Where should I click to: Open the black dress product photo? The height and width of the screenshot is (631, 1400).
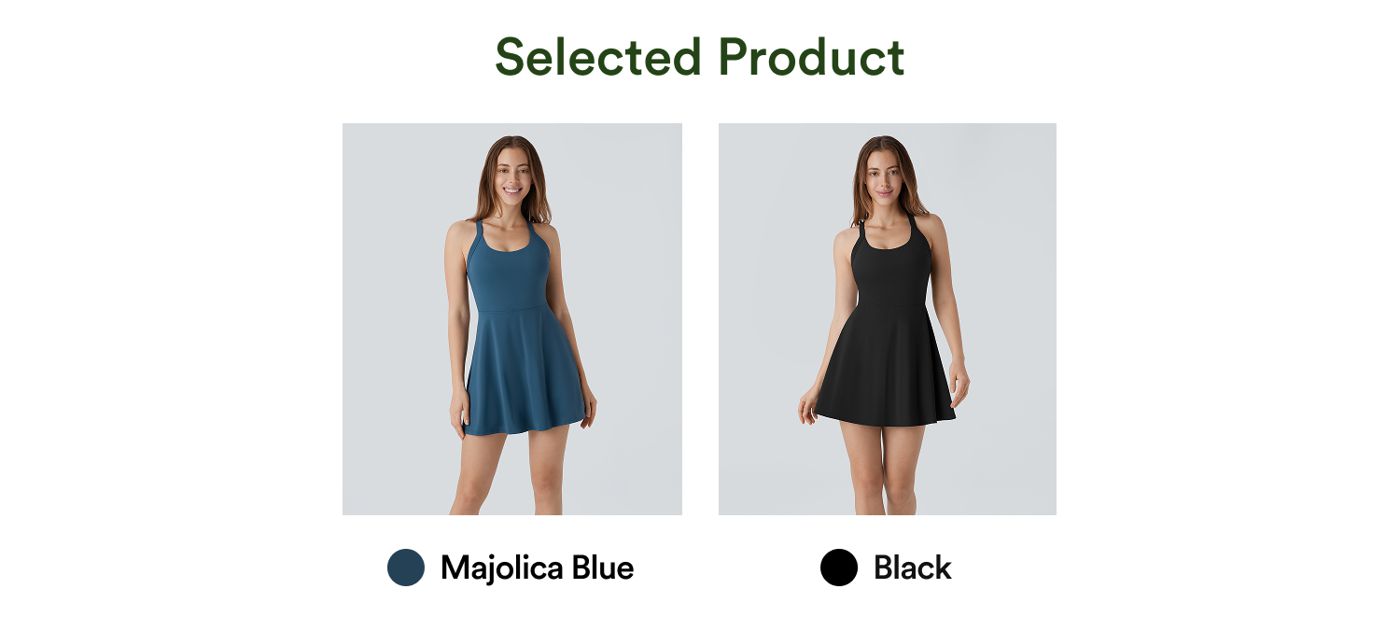(x=887, y=319)
